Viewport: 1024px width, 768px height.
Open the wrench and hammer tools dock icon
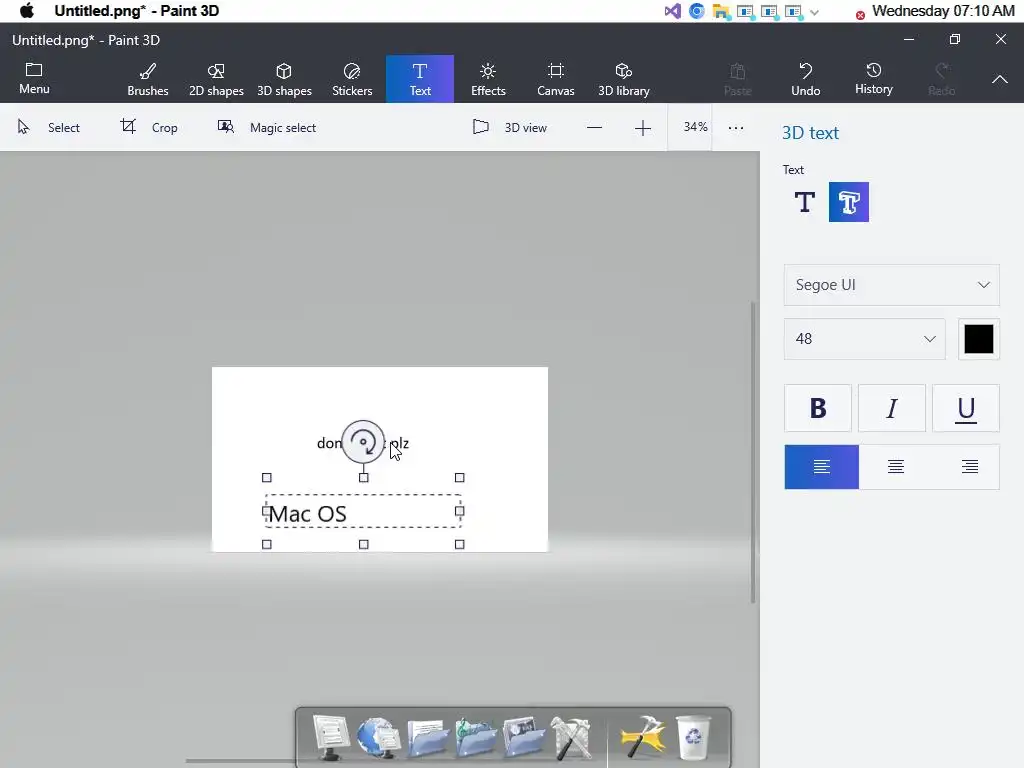click(571, 737)
